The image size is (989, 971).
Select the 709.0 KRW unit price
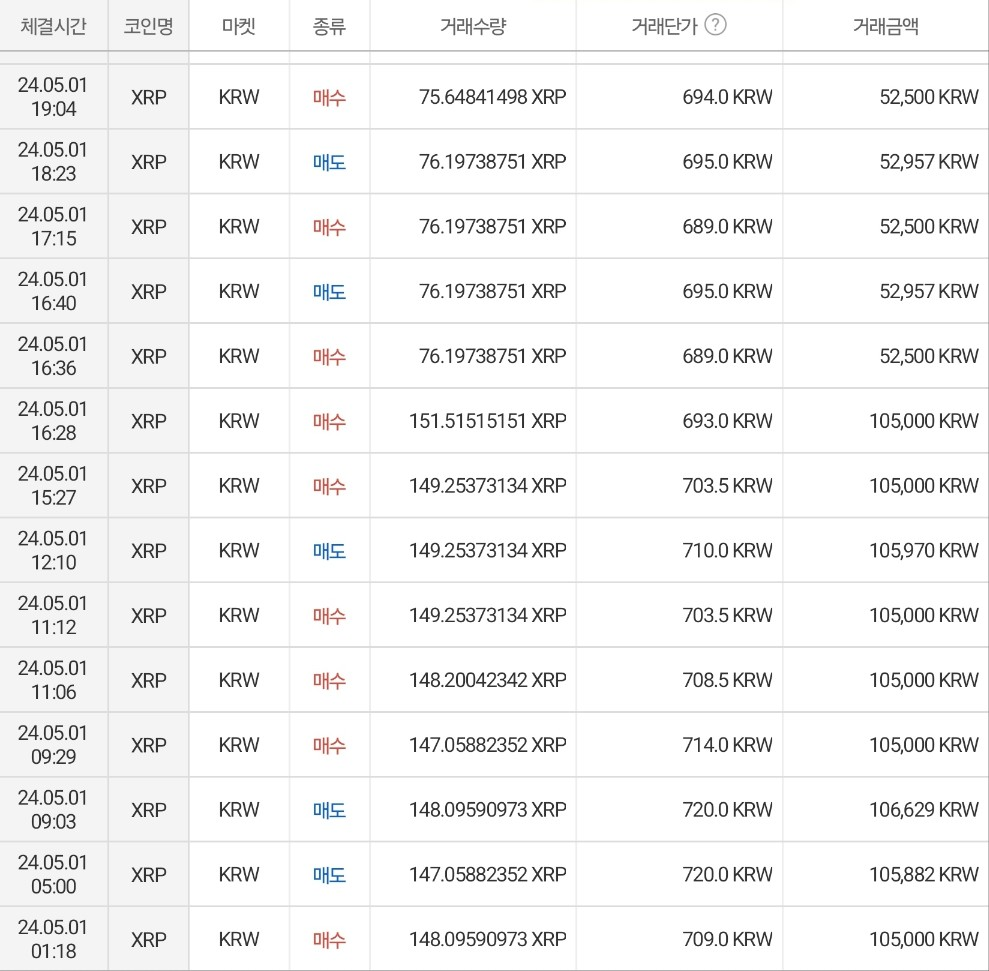click(x=727, y=939)
